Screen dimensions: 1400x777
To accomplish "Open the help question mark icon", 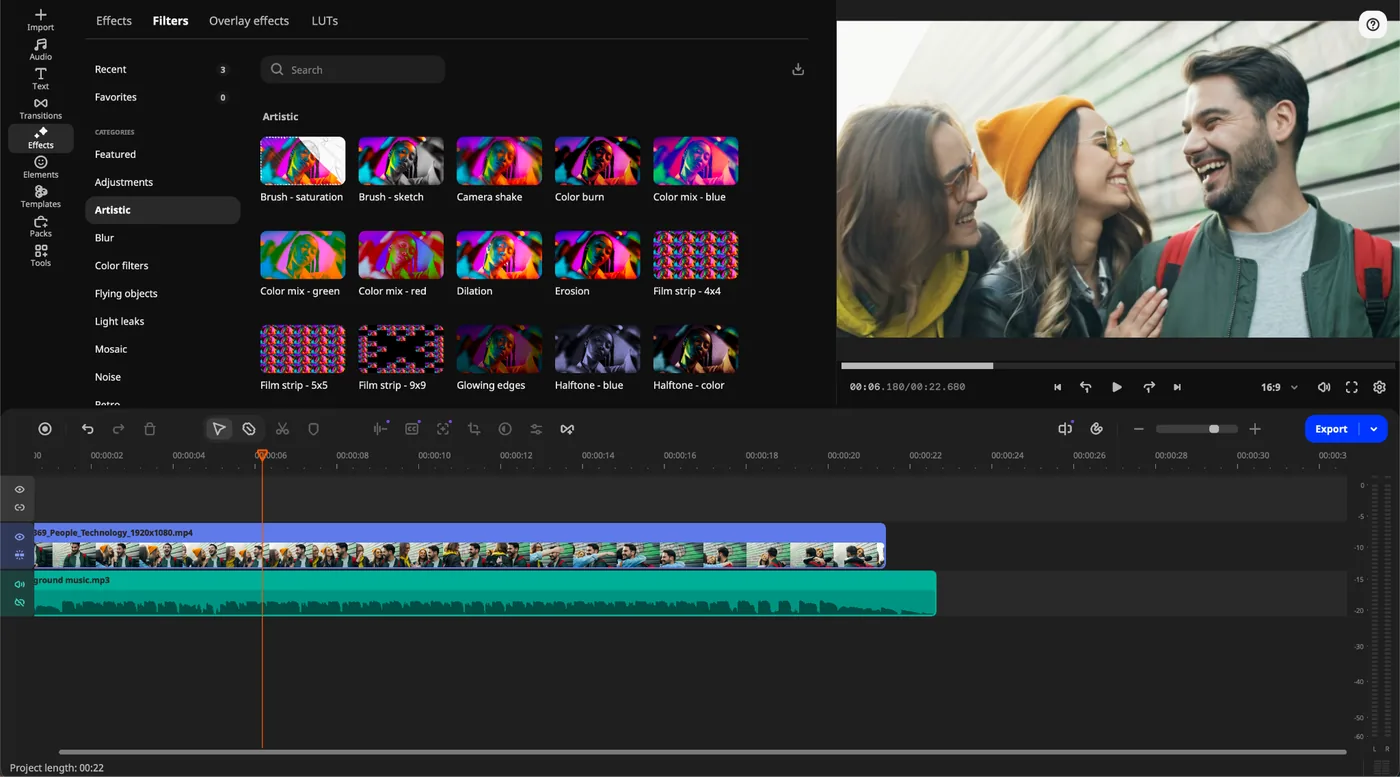I will pos(1373,25).
